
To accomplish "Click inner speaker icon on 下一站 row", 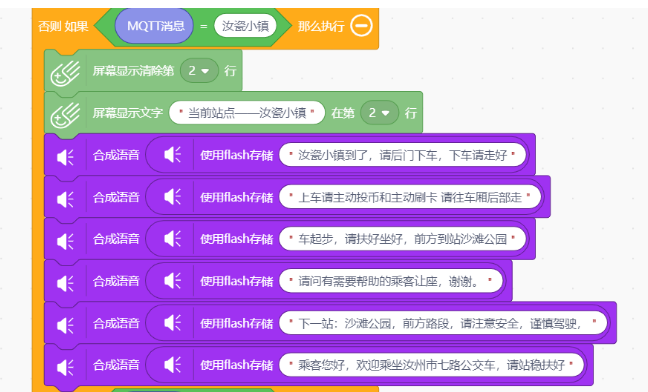I will coord(173,323).
